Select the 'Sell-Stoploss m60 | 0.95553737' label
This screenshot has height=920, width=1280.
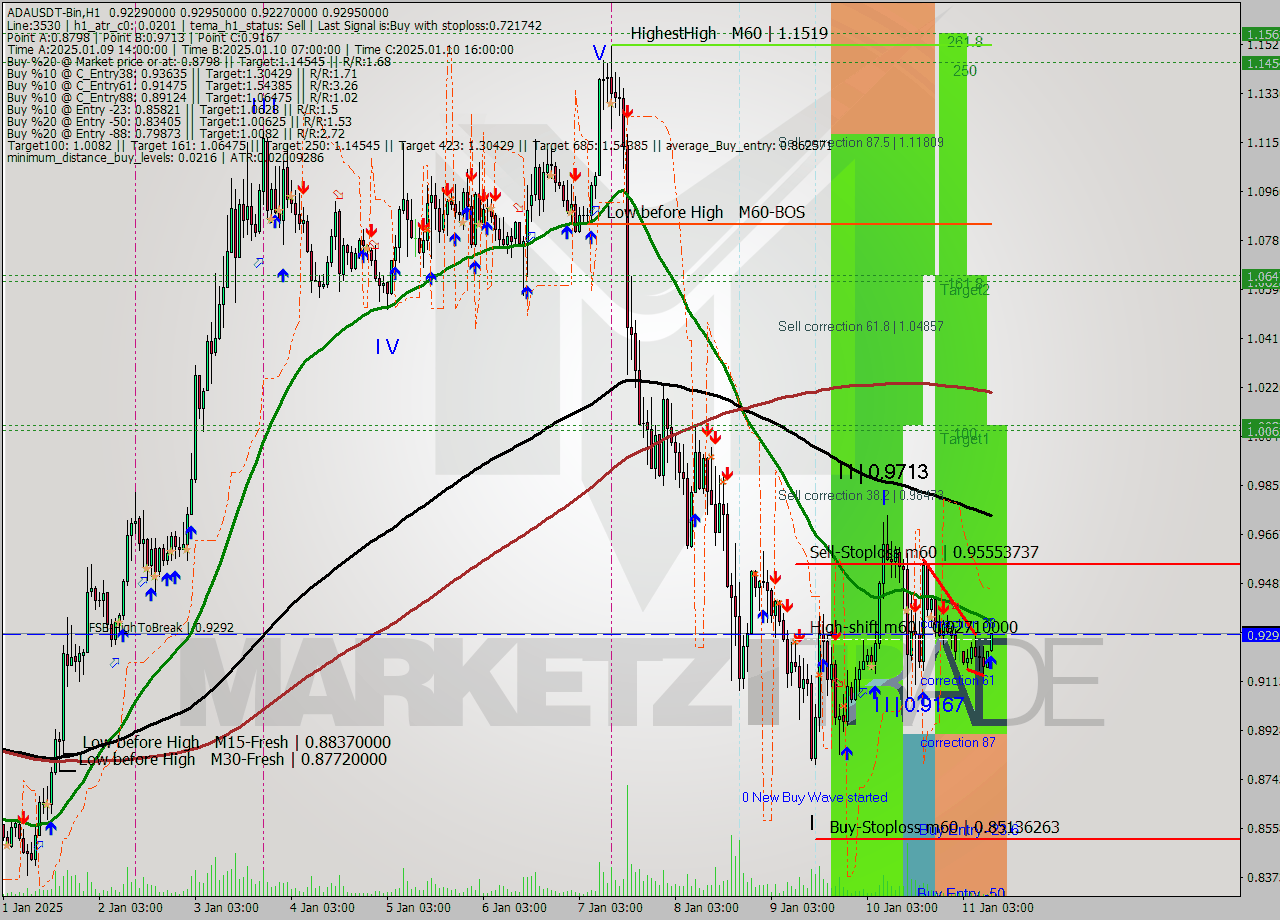(x=924, y=552)
